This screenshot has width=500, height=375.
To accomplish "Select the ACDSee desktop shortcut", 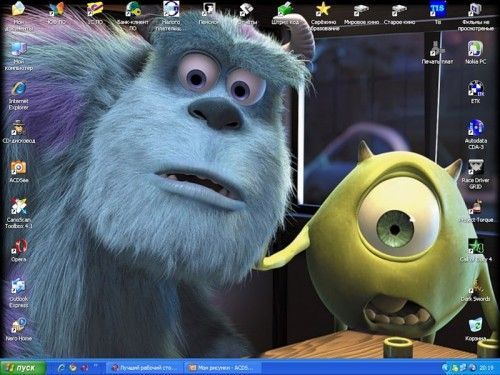I will pyautogui.click(x=19, y=172).
